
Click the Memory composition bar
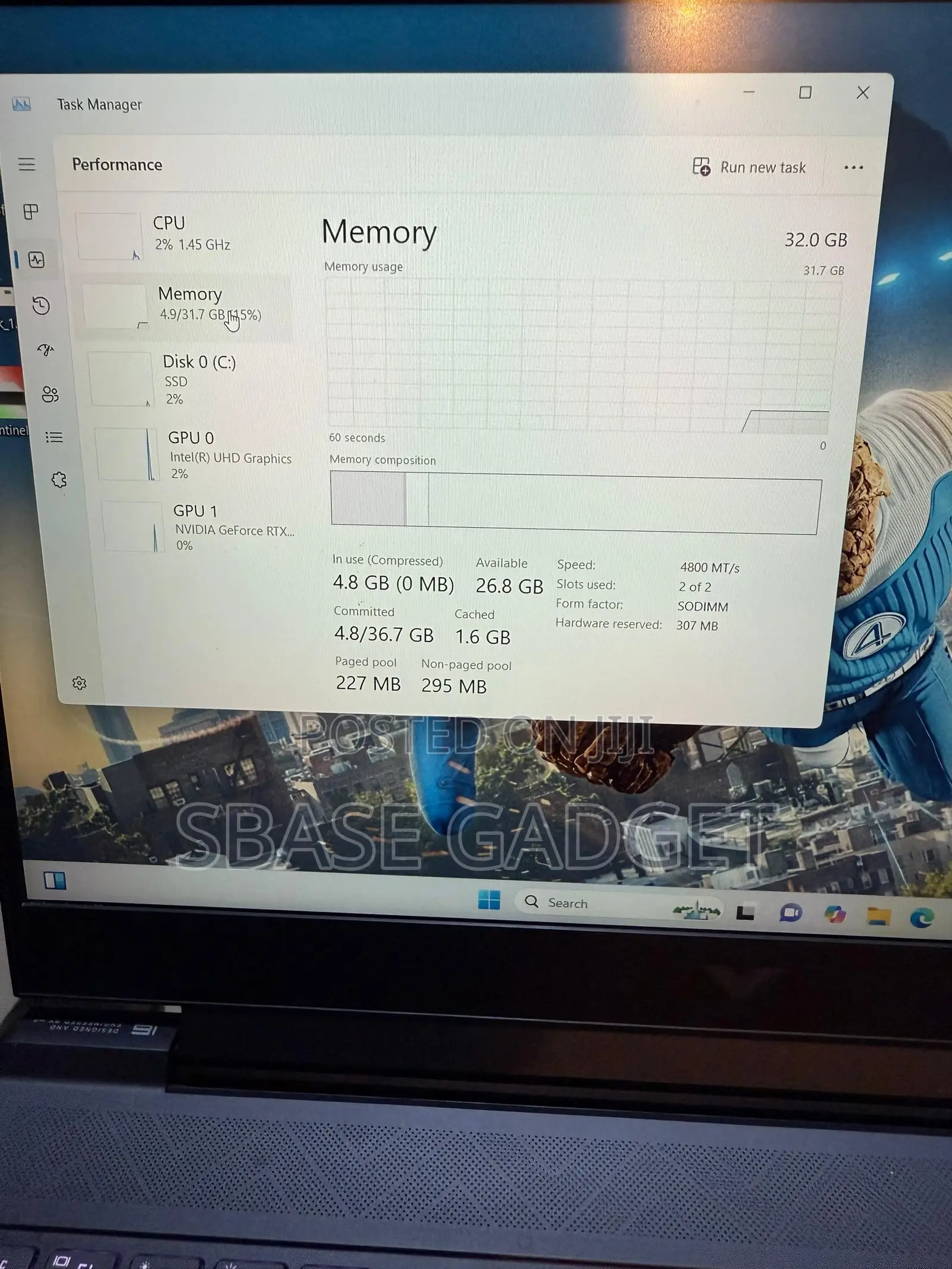[575, 504]
